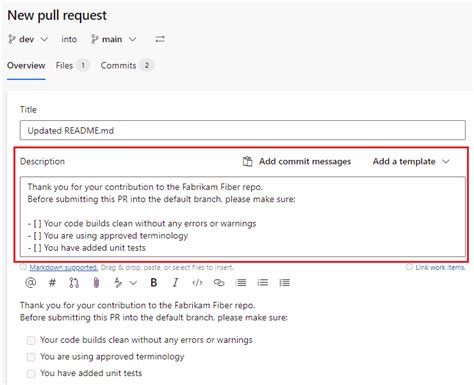Screen dimensions: 474x385
Task: Open the main target branch dropdown
Action: [x=114, y=39]
